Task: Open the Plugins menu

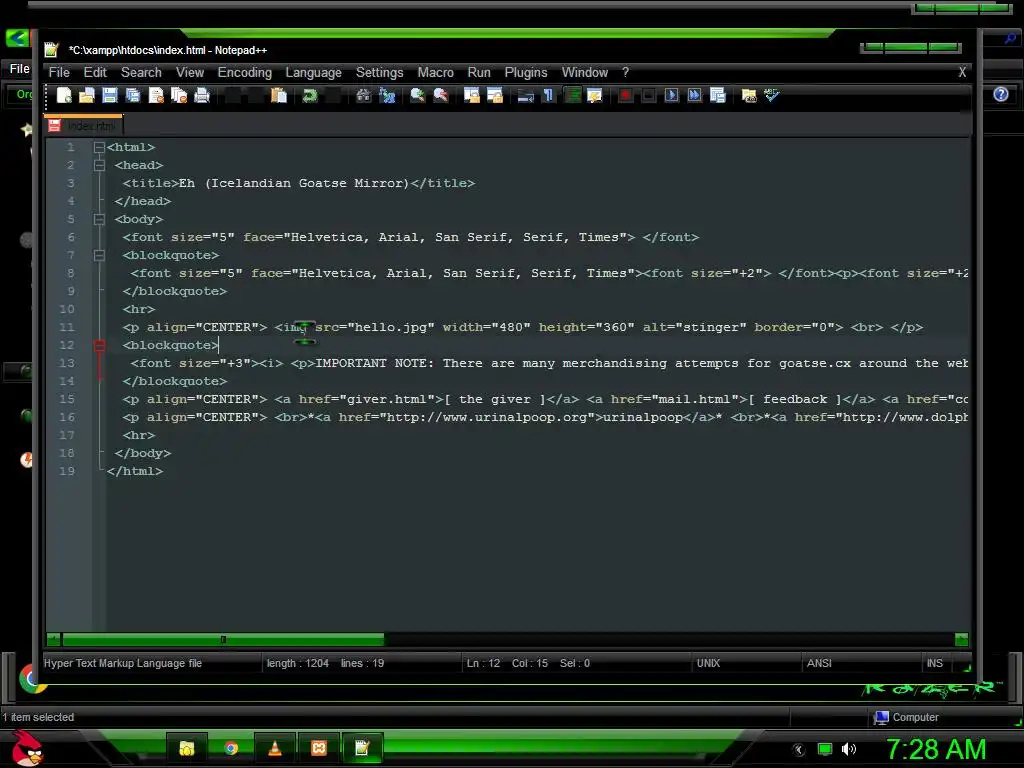Action: [x=526, y=72]
